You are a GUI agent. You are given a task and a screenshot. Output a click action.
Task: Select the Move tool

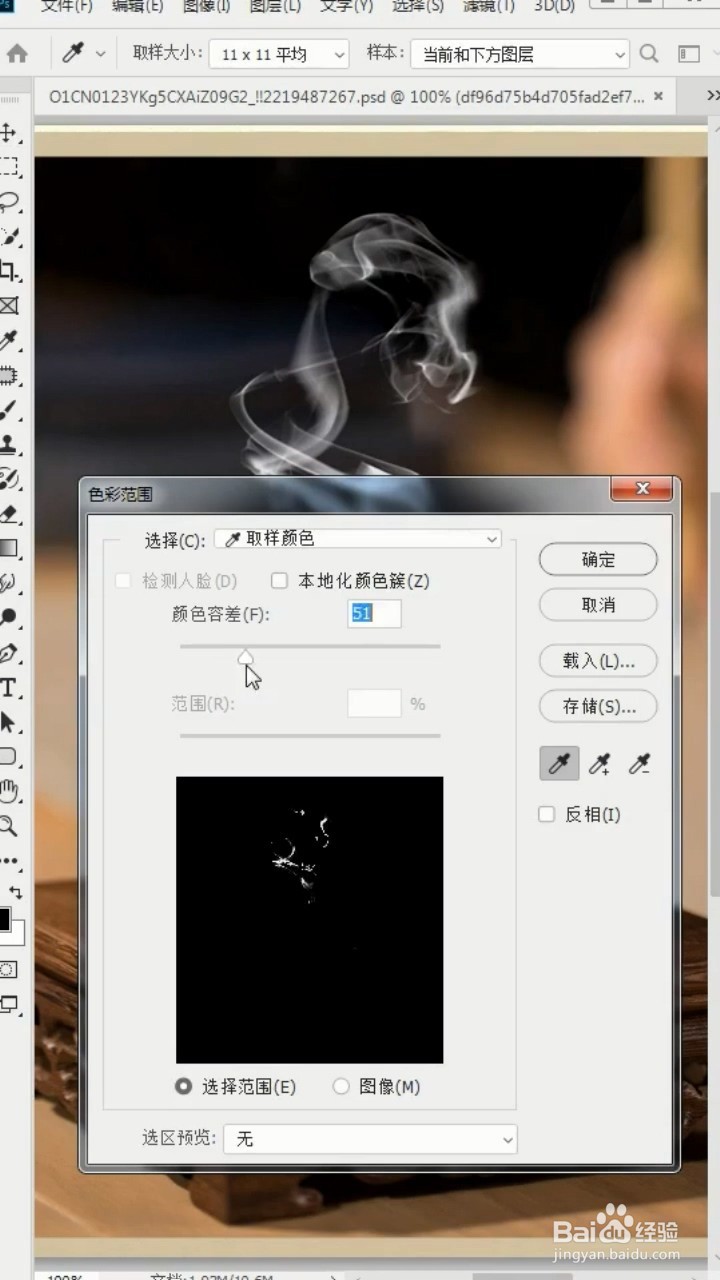click(9, 133)
